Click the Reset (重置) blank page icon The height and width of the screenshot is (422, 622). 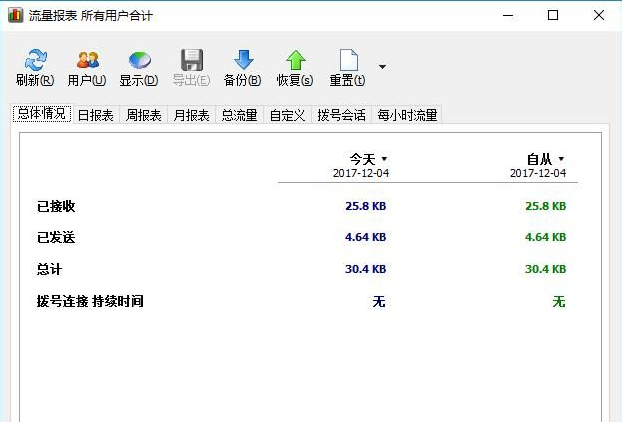tap(348, 60)
